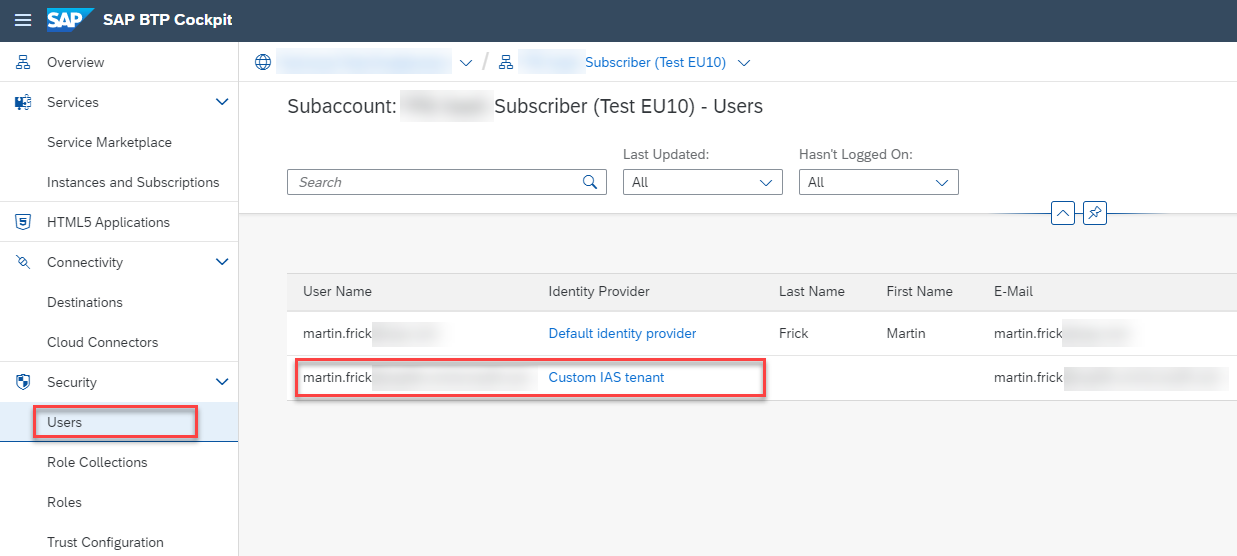Click Subscriber (Test EU10) breadcrumb link

[x=656, y=62]
